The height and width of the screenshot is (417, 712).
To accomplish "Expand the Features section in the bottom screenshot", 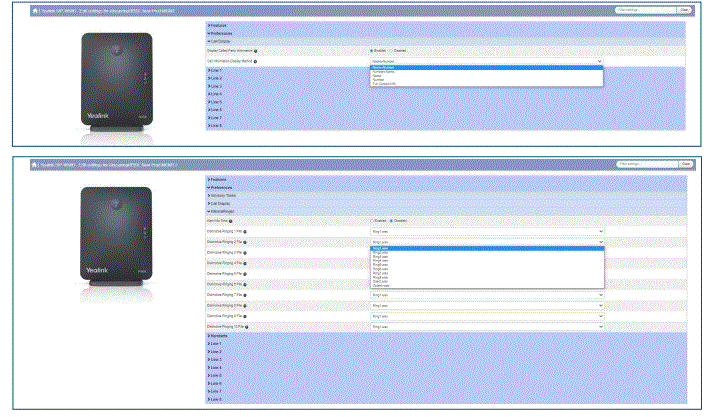I will tap(446, 180).
